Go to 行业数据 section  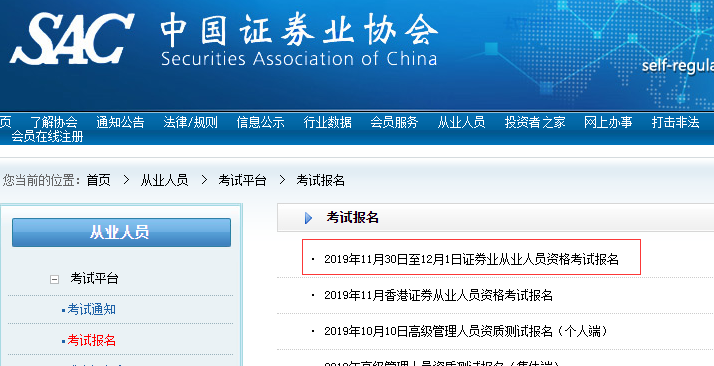(327, 122)
